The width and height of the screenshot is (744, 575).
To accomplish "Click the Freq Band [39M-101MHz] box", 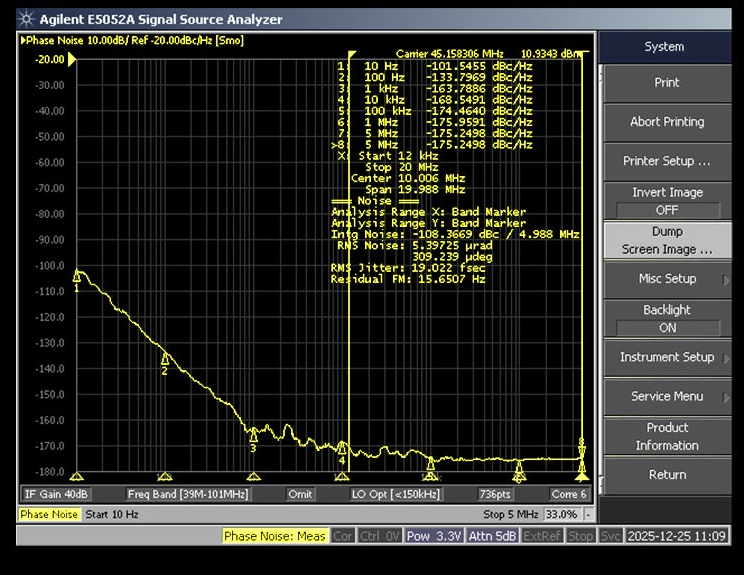I will 188,494.
